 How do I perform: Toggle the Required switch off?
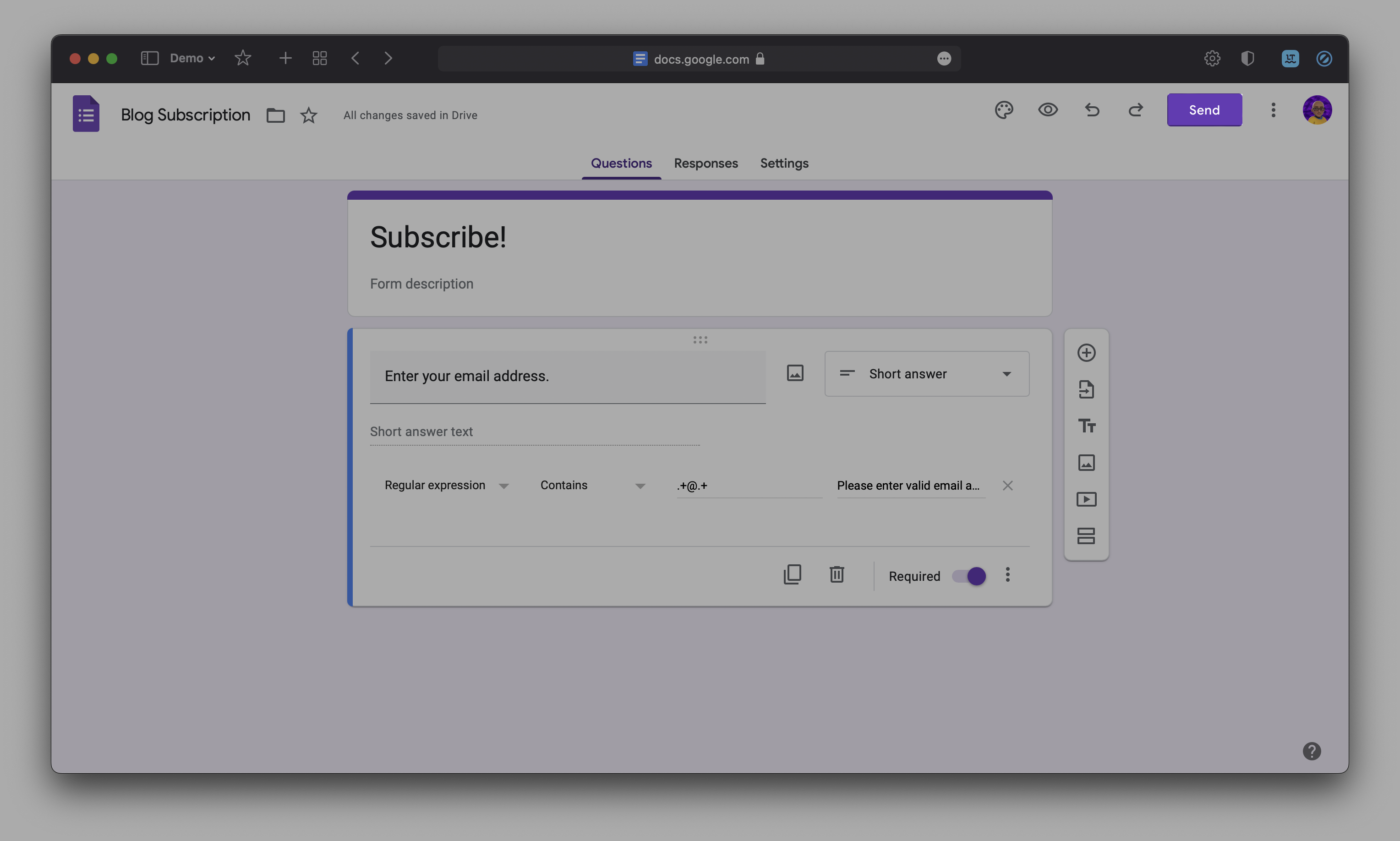[x=968, y=576]
